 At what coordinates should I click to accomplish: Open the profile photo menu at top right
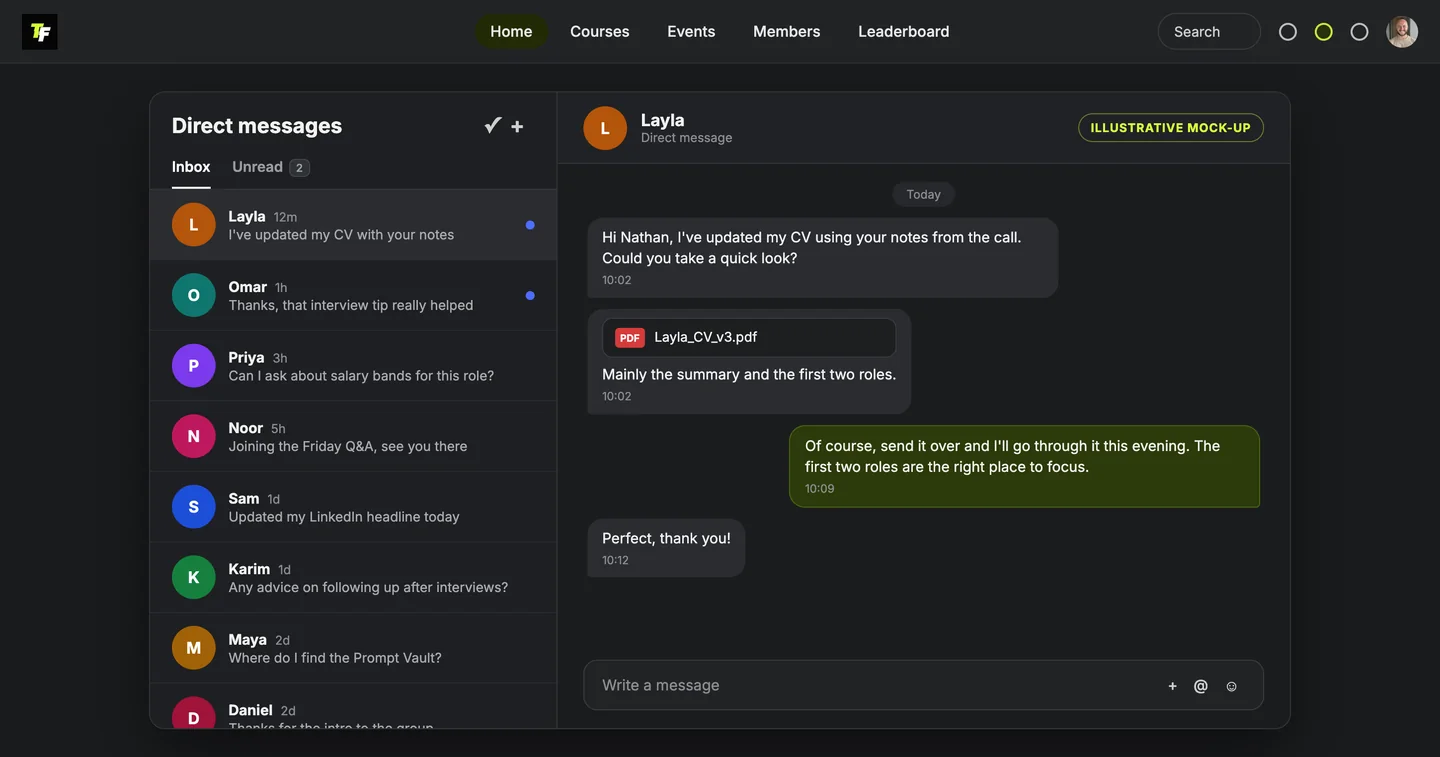(x=1402, y=32)
